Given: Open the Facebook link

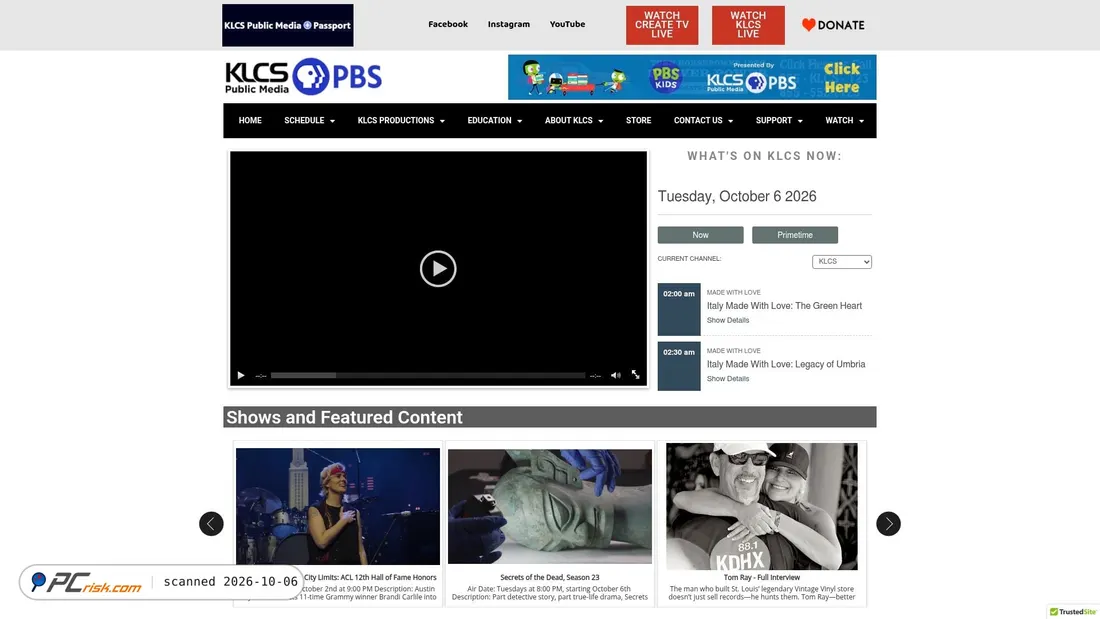Looking at the screenshot, I should click(x=448, y=24).
